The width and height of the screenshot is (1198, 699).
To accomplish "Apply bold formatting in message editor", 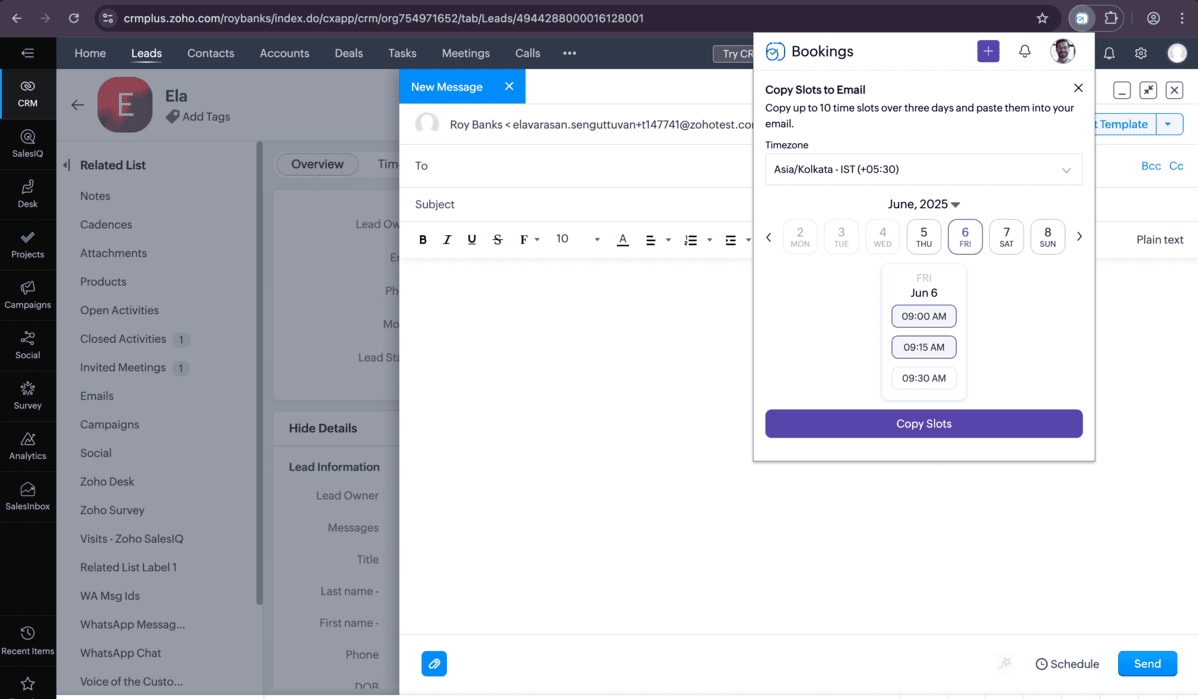I will 423,240.
